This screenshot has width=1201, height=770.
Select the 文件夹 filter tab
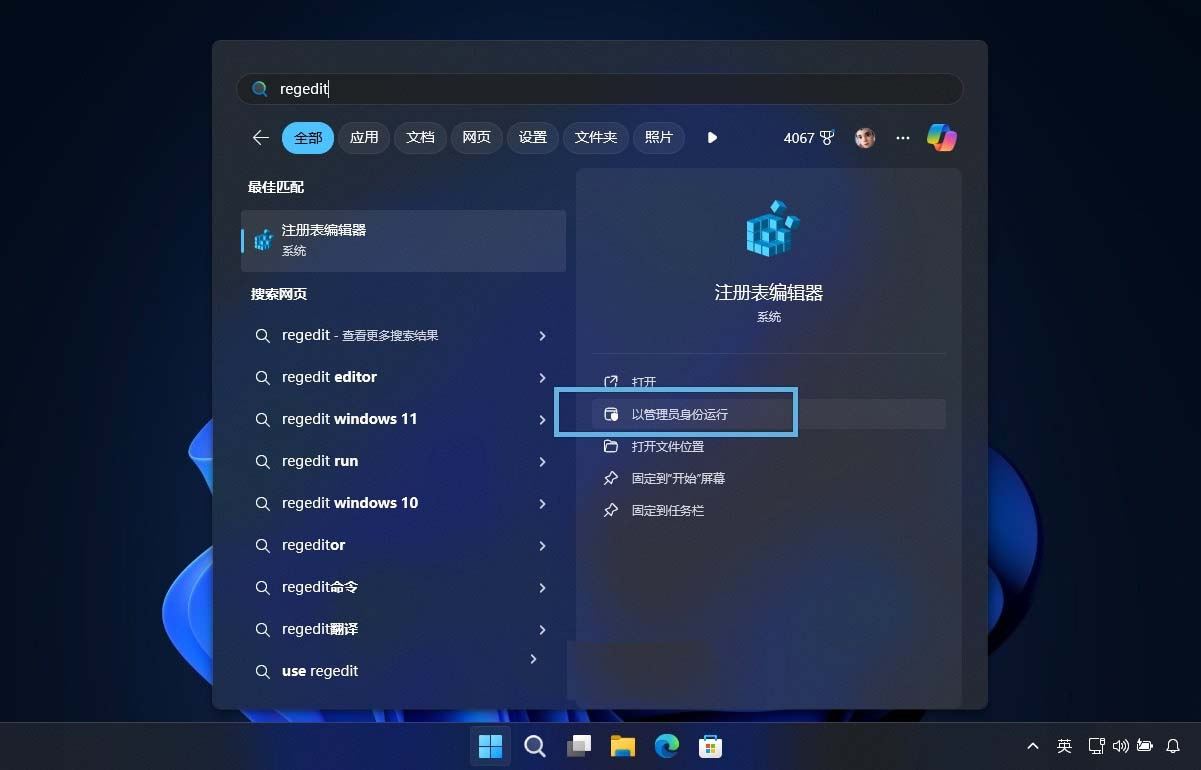click(596, 138)
